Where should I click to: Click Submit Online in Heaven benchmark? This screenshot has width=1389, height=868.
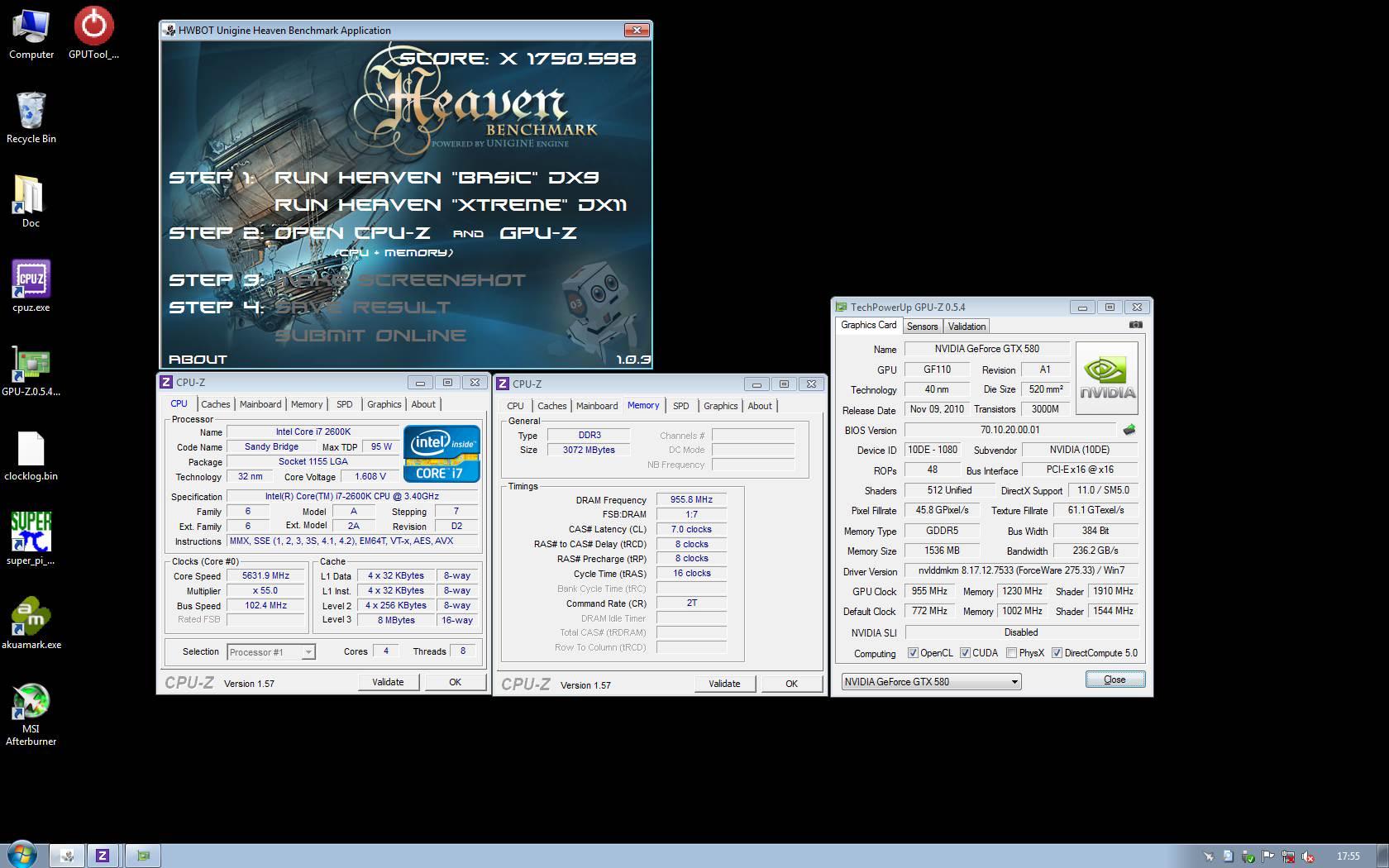tap(370, 336)
